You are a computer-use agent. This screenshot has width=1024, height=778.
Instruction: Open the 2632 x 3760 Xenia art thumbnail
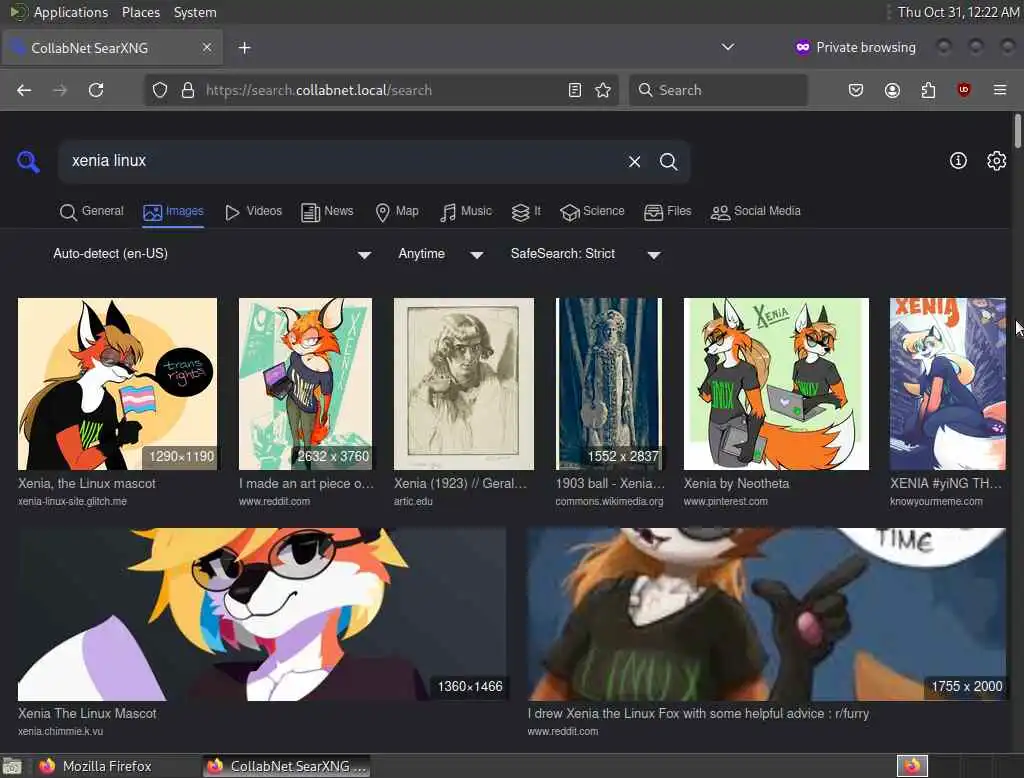[x=306, y=384]
